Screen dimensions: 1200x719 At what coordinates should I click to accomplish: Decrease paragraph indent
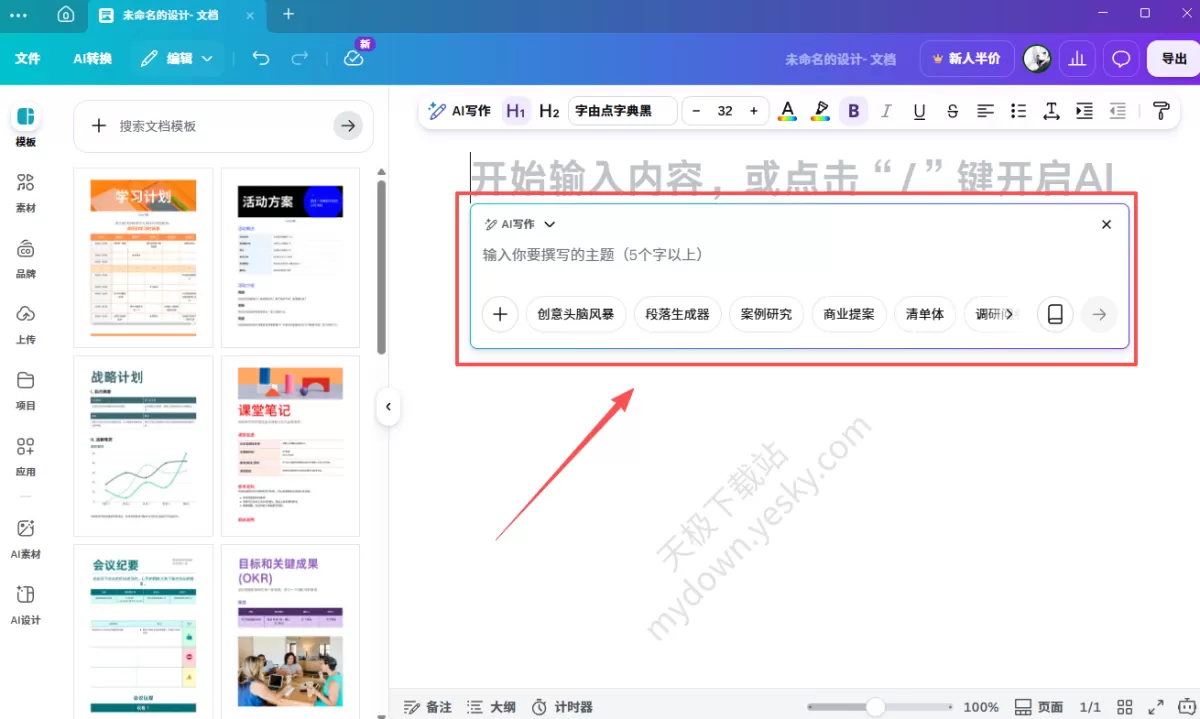[1117, 111]
